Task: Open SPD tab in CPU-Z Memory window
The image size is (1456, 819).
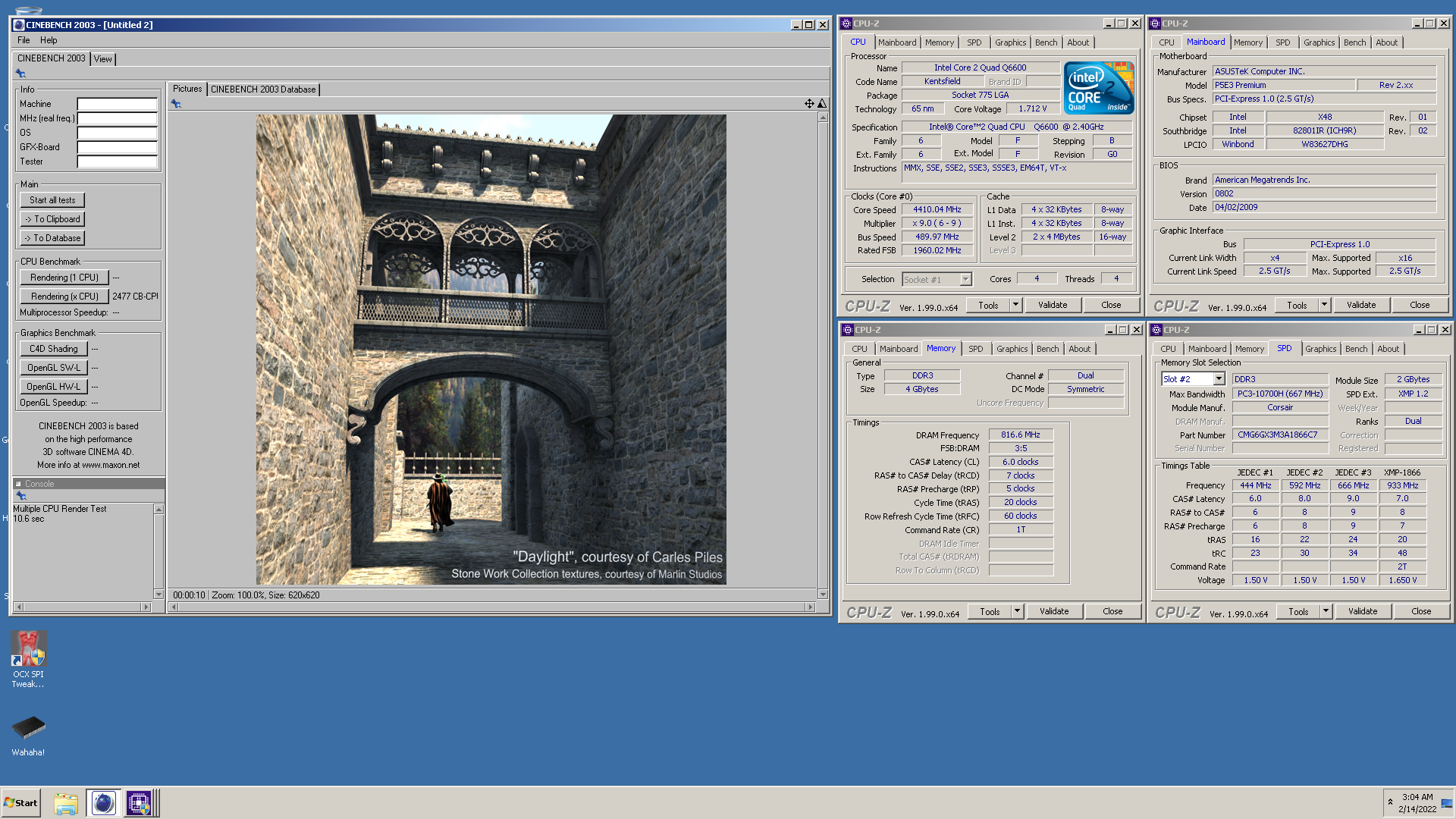Action: (975, 349)
